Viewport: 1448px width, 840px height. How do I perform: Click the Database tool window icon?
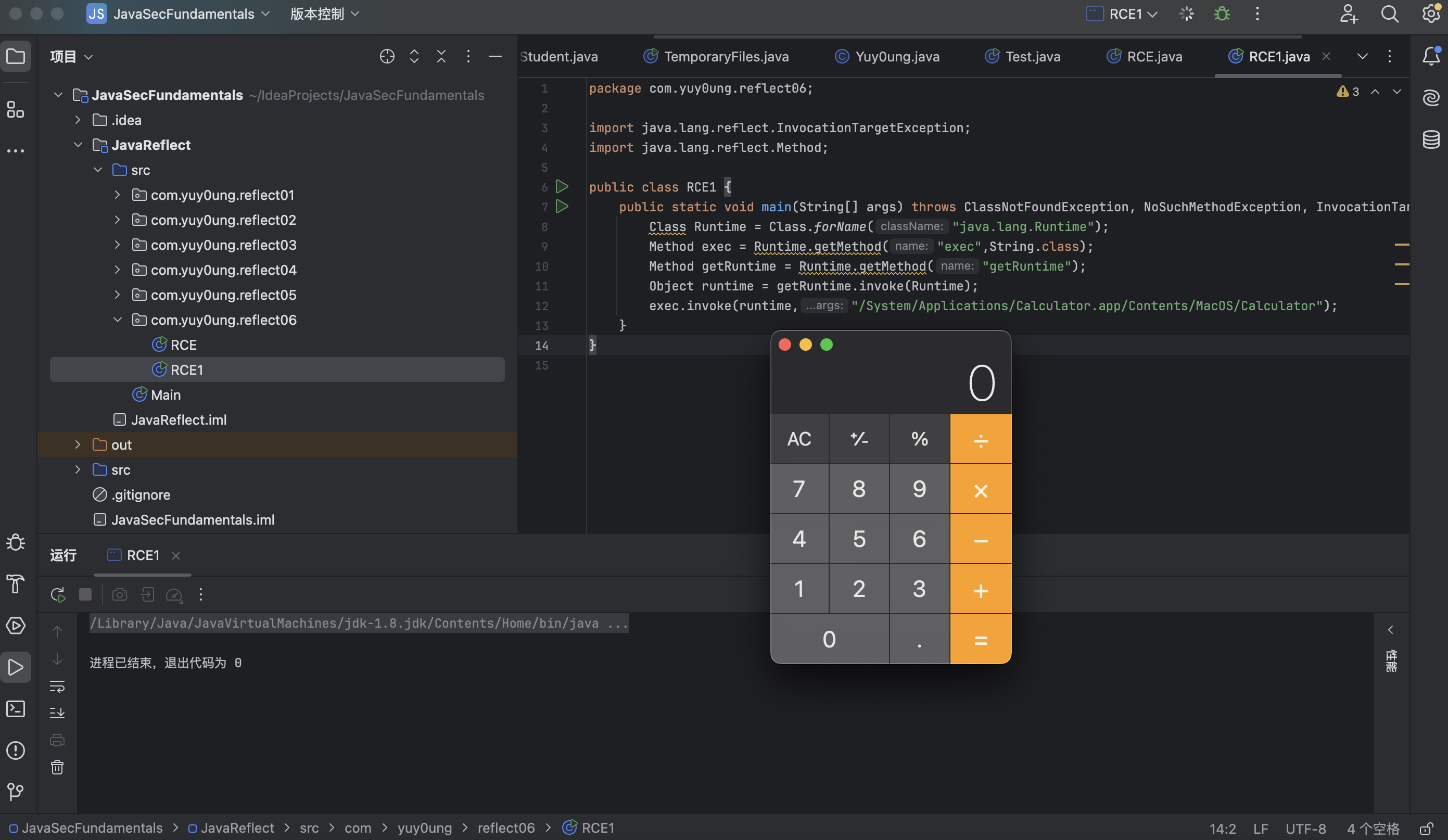tap(1431, 139)
